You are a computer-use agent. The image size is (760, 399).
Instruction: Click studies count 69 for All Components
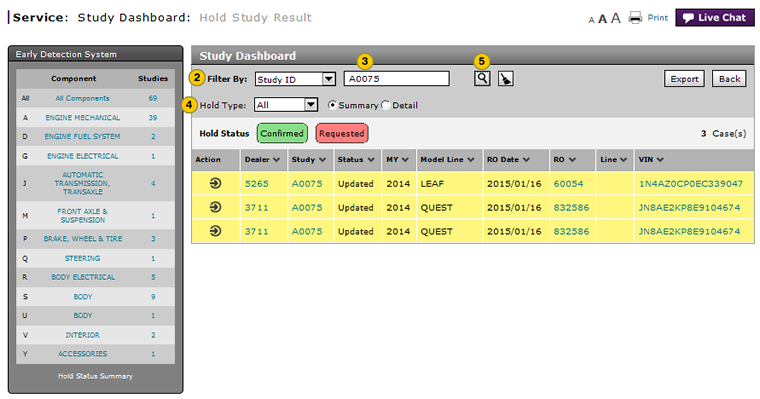point(153,98)
